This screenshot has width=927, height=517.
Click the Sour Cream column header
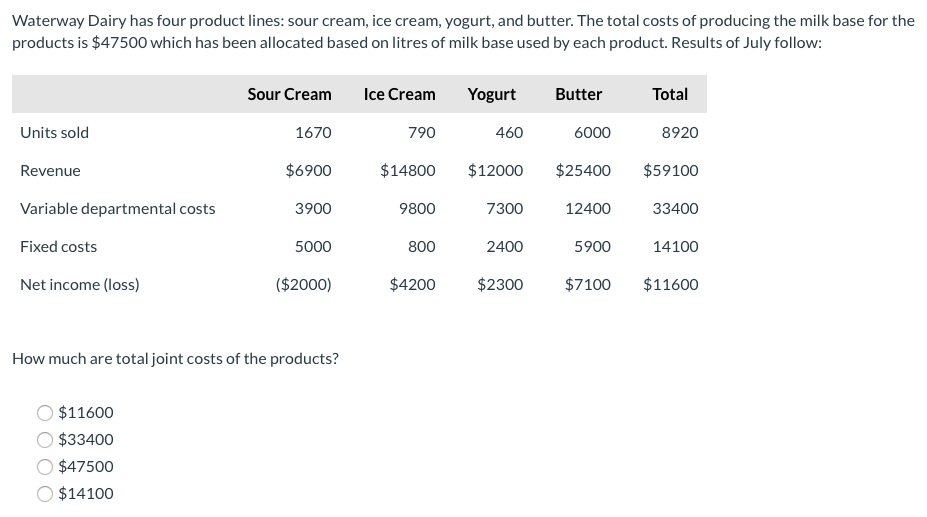click(x=289, y=94)
